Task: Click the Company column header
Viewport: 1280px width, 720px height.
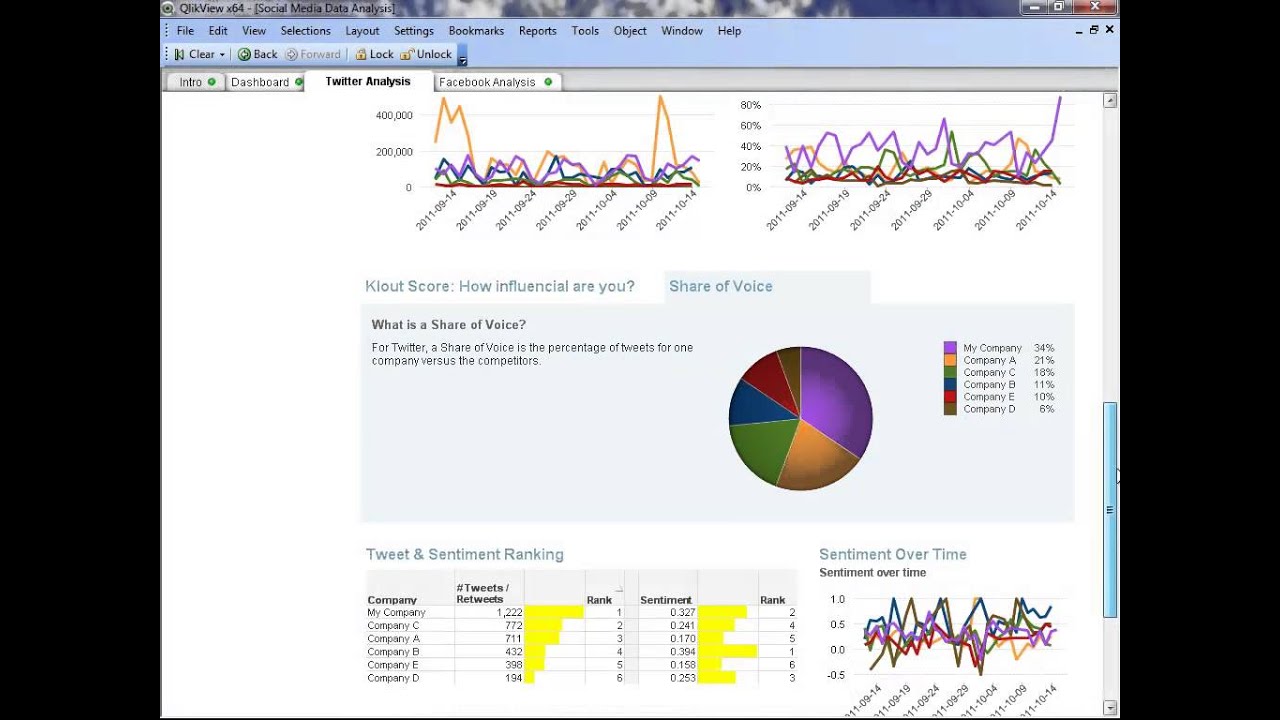Action: (x=392, y=600)
